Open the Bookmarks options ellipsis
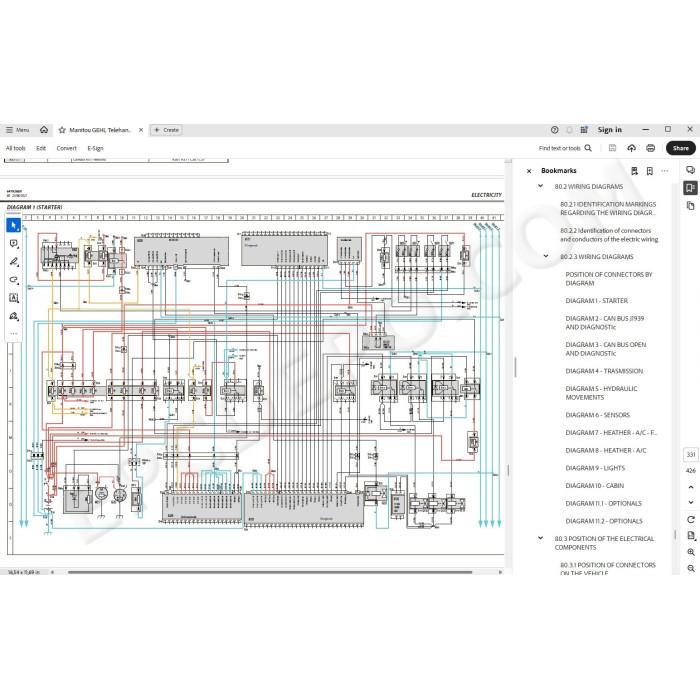 click(x=665, y=171)
